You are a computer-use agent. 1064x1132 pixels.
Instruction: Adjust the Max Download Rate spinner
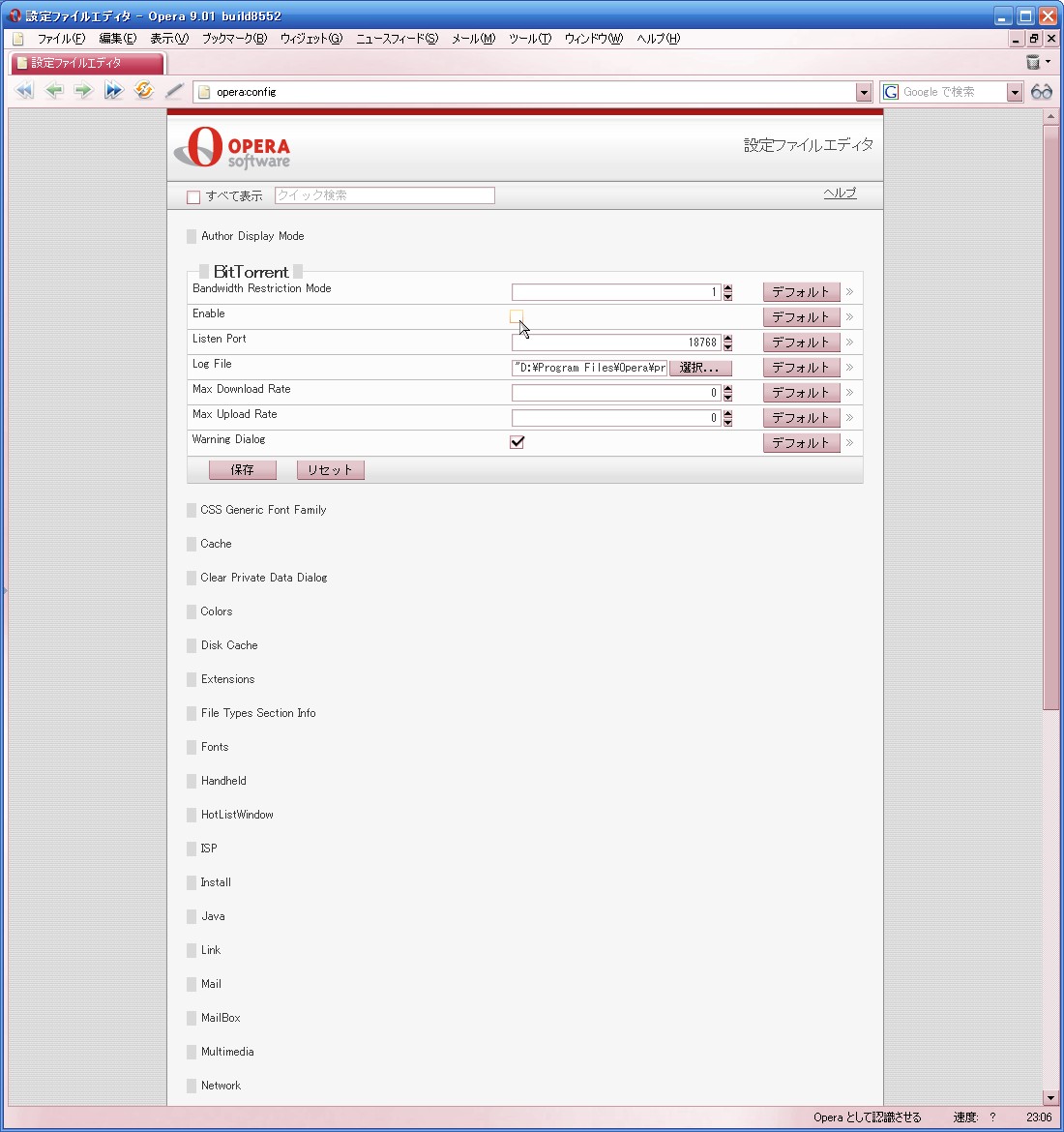[x=727, y=393]
